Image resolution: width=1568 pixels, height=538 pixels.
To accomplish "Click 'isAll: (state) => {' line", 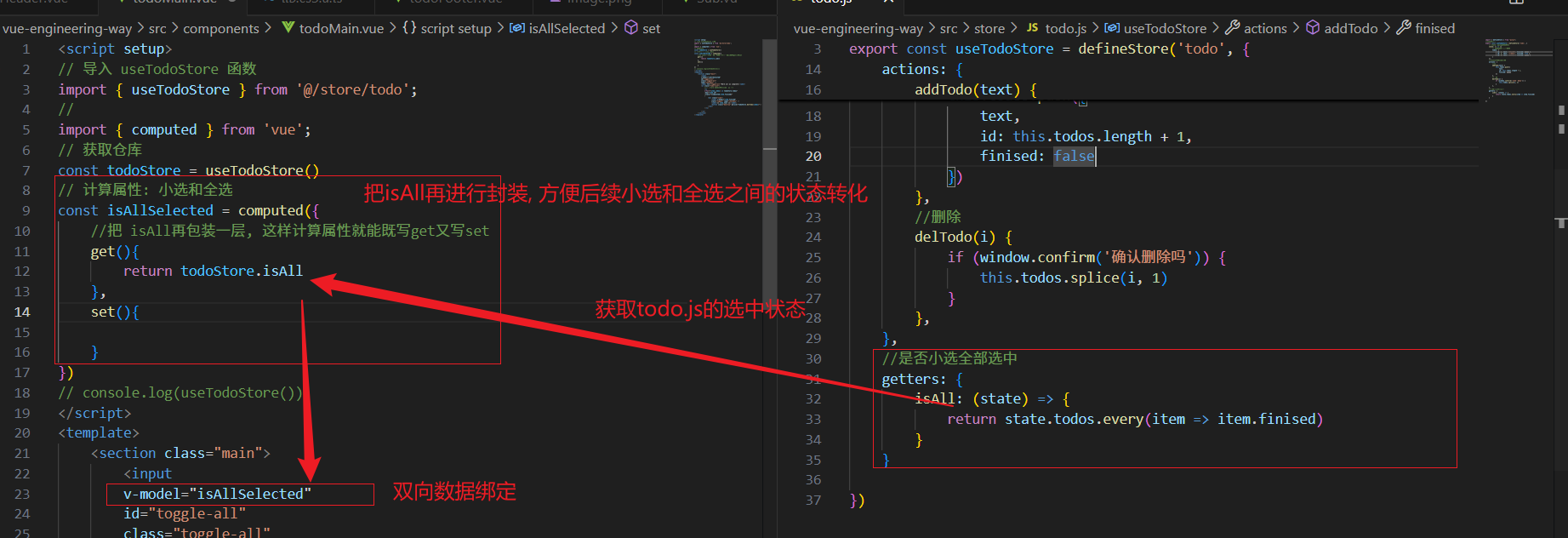I will pos(992,398).
